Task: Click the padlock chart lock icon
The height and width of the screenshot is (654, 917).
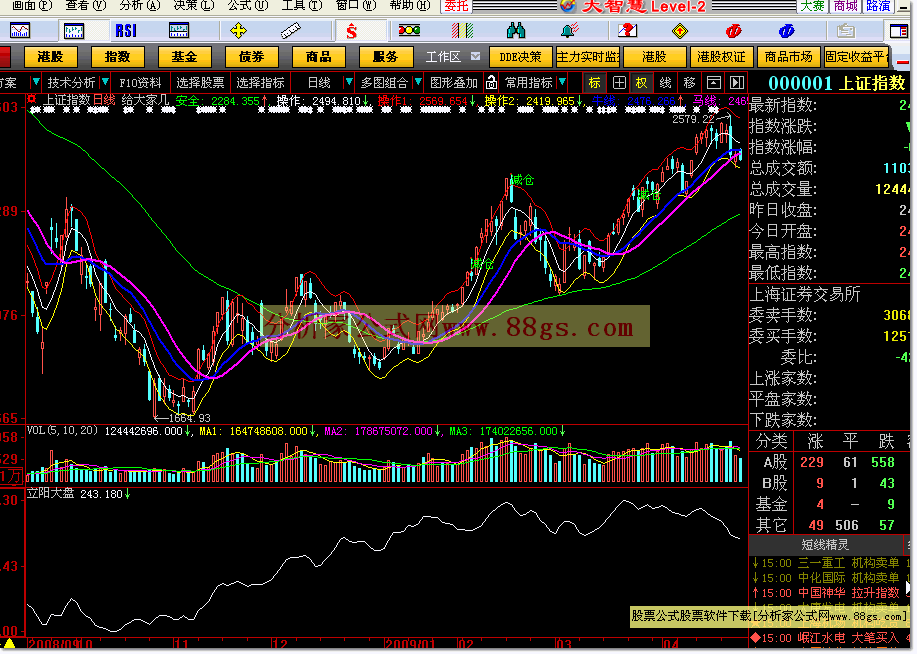Action: point(491,82)
